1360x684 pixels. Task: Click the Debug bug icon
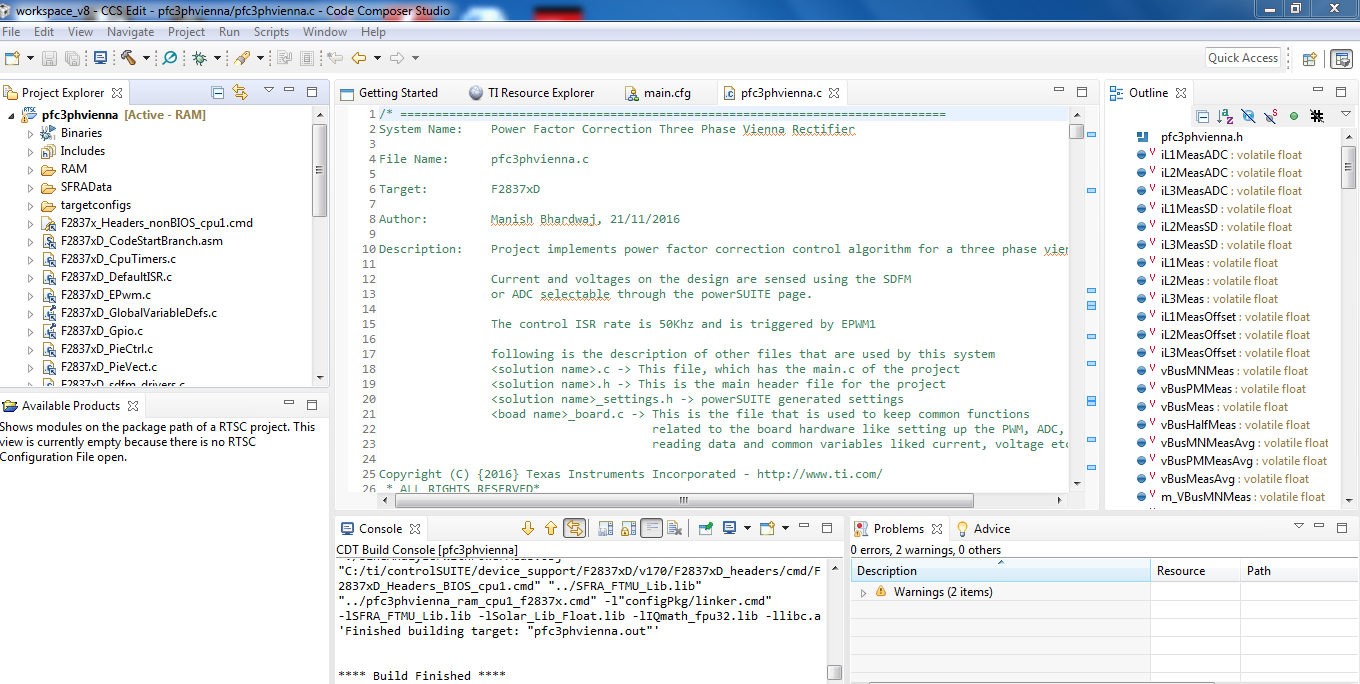tap(199, 58)
